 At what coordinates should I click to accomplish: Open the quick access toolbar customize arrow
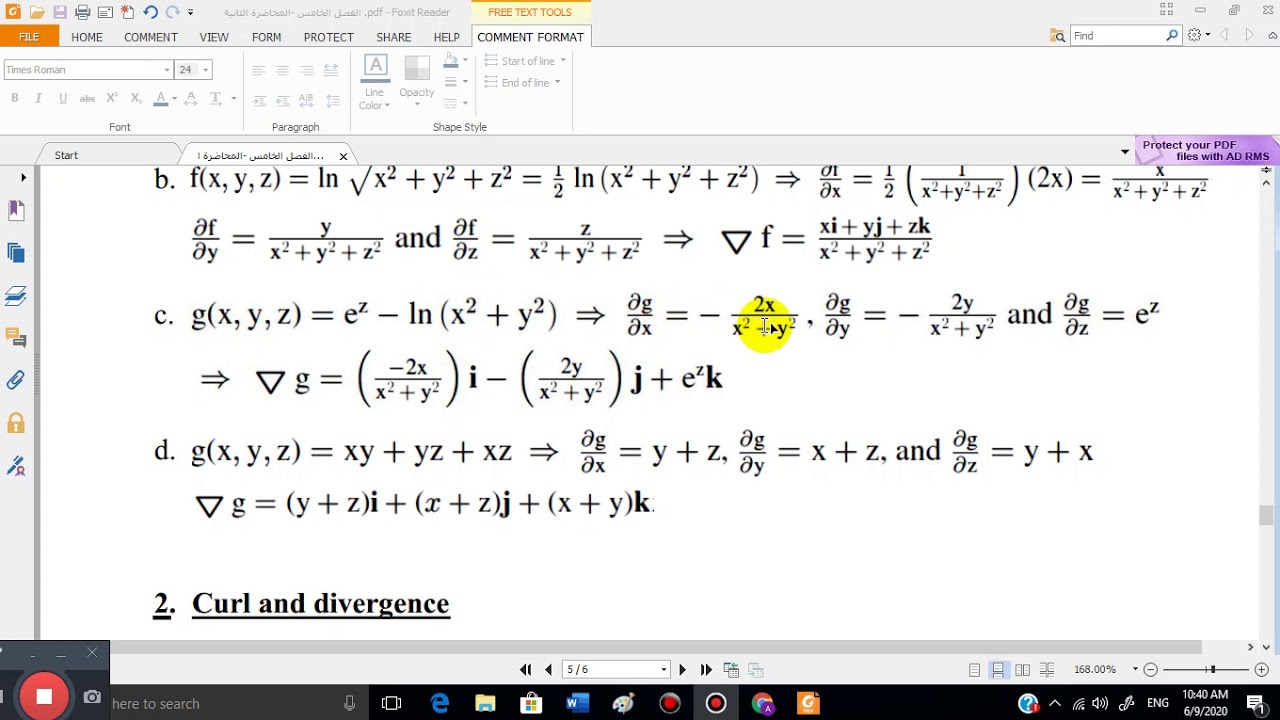[191, 13]
